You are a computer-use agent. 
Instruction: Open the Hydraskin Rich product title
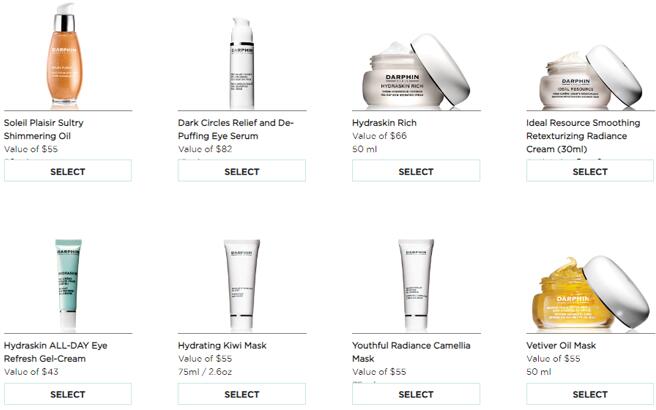point(384,123)
